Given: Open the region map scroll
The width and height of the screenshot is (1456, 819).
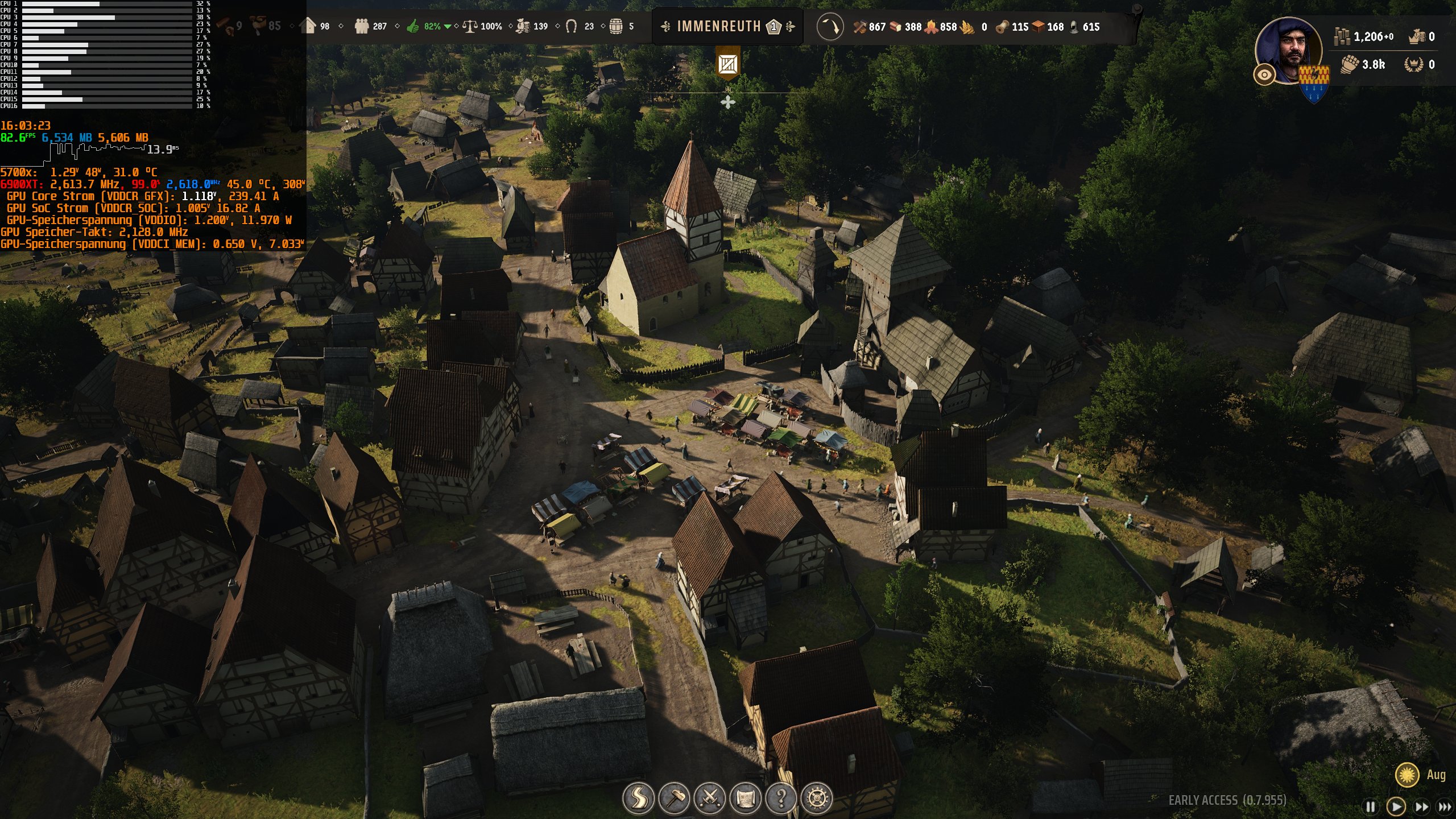Looking at the screenshot, I should 746,799.
